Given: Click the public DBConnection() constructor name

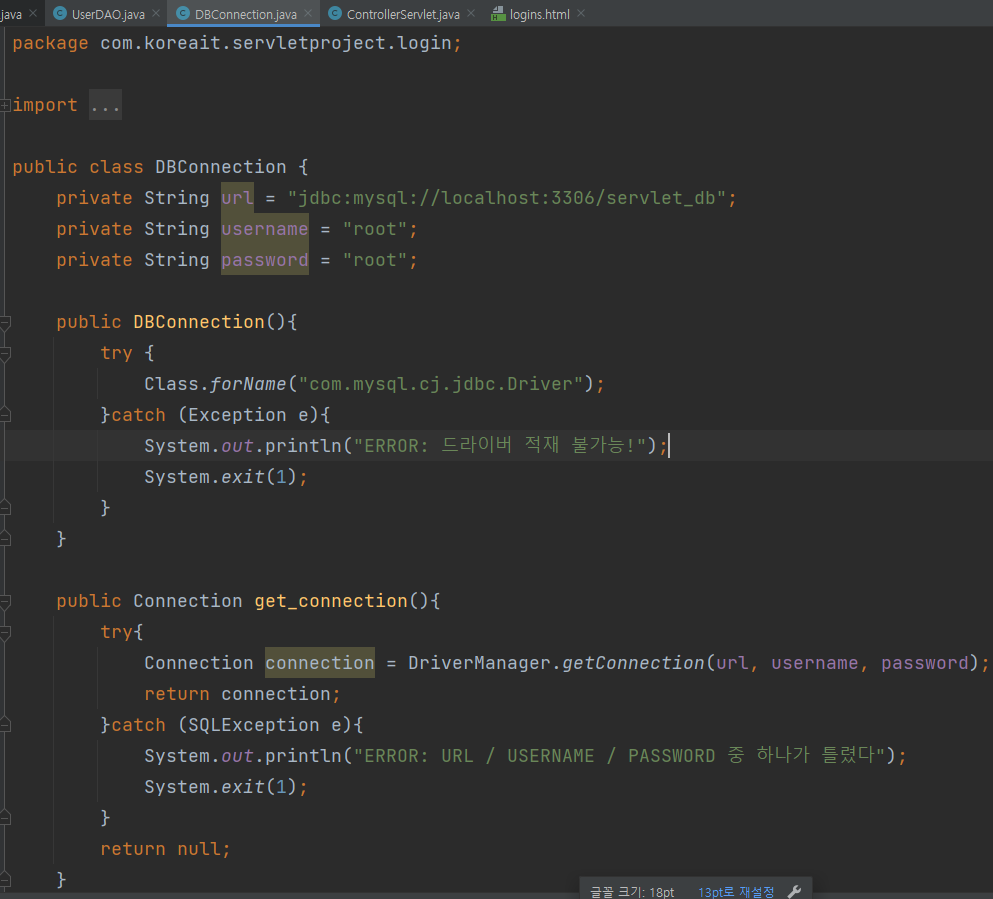Looking at the screenshot, I should (x=199, y=322).
